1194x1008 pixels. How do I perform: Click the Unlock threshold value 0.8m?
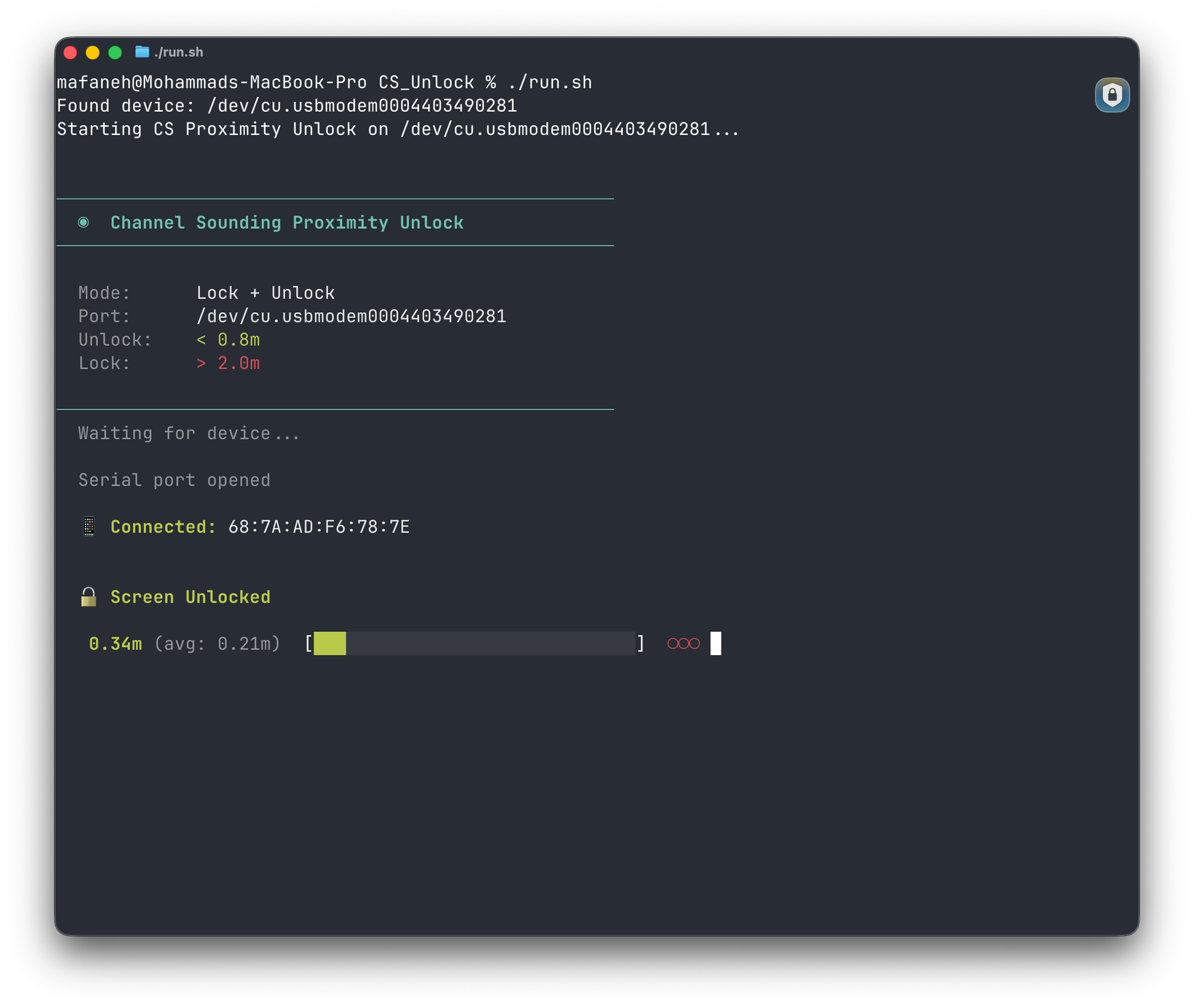tap(229, 339)
